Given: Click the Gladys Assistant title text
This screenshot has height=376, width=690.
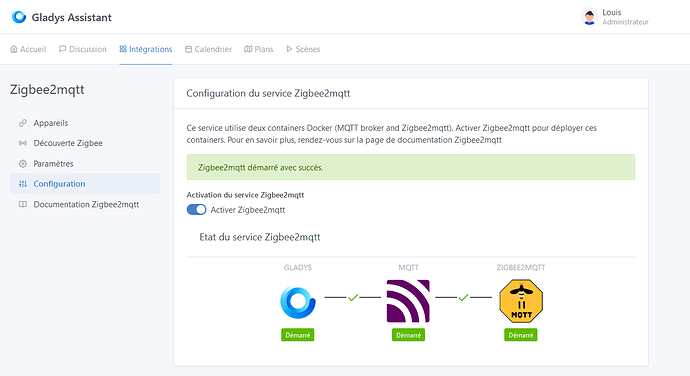Looking at the screenshot, I should click(72, 18).
